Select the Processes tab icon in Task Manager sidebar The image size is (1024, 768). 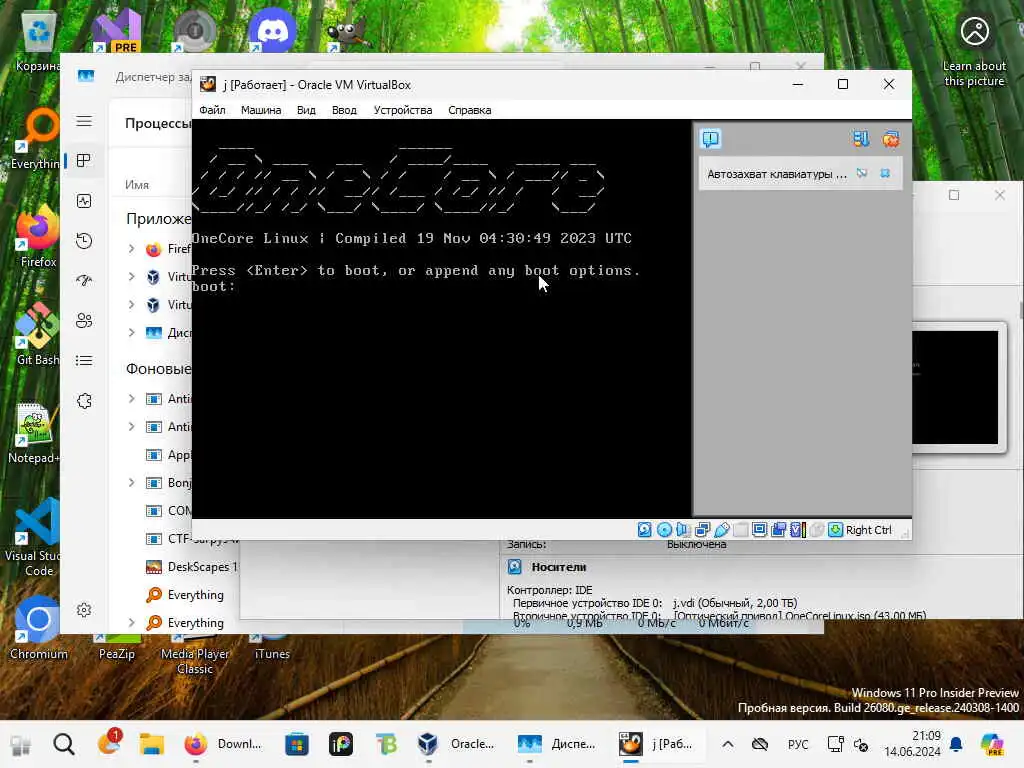[x=84, y=161]
